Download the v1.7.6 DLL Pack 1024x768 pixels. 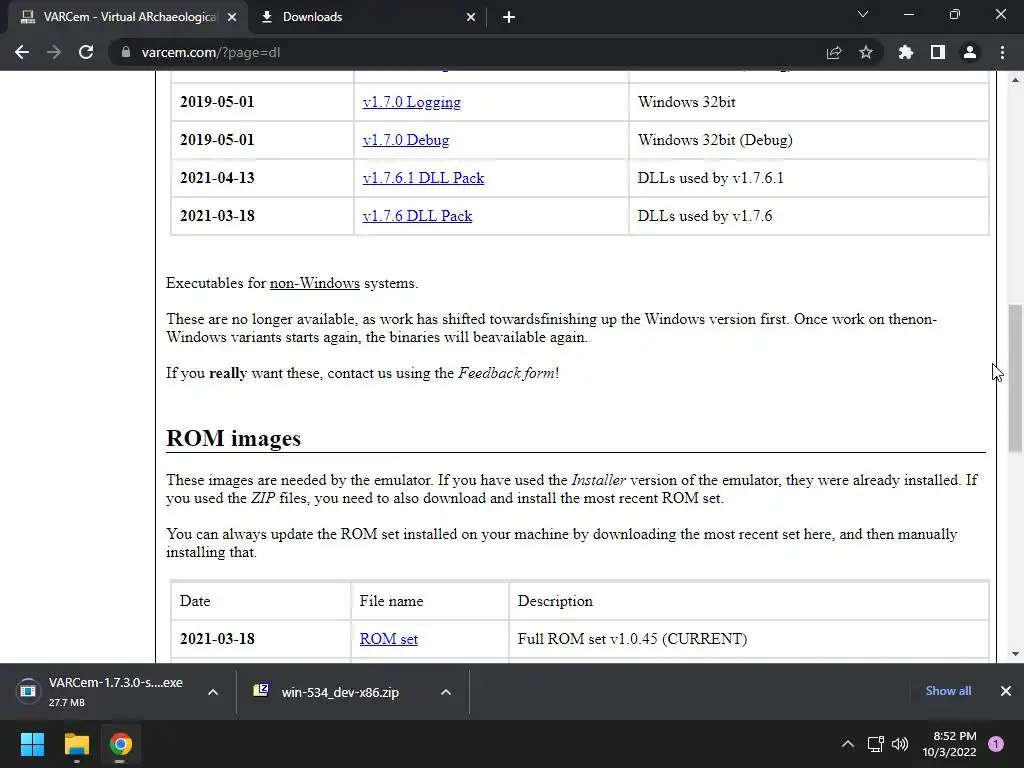pyautogui.click(x=417, y=216)
